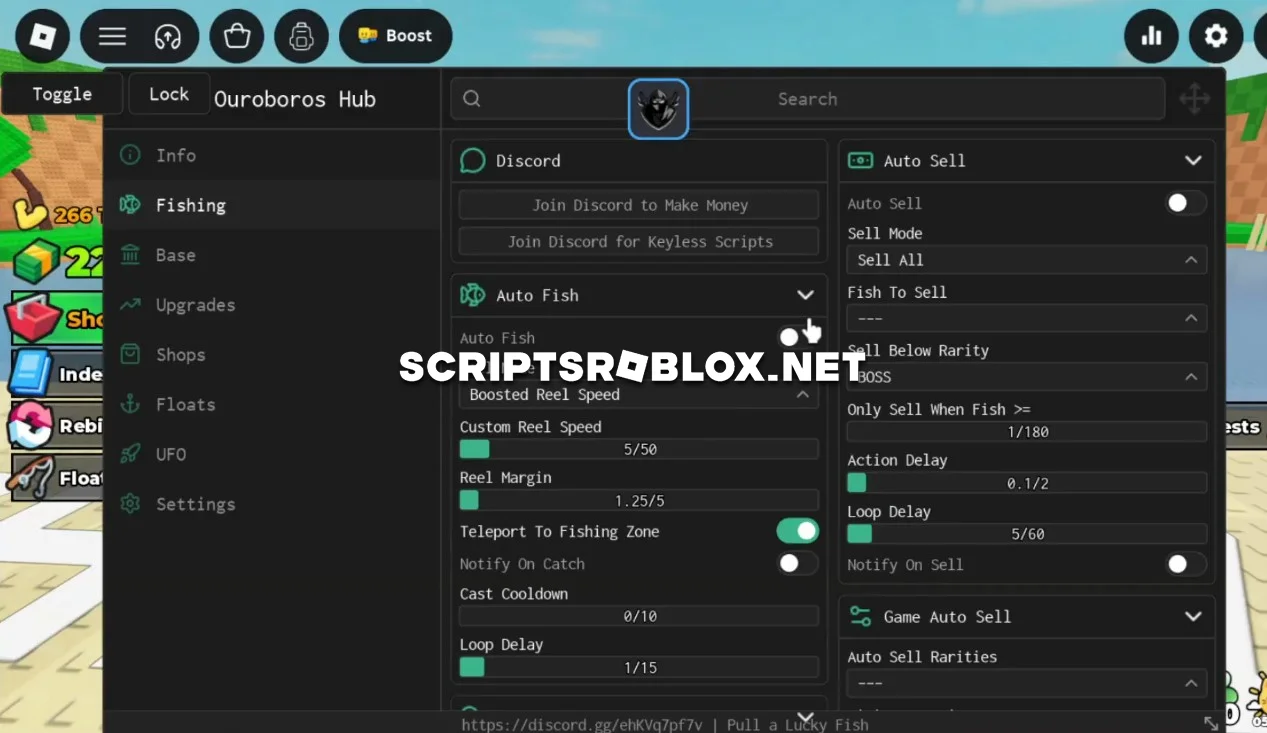1267x733 pixels.
Task: Click Join Discord for Keyless Scripts
Action: point(639,241)
